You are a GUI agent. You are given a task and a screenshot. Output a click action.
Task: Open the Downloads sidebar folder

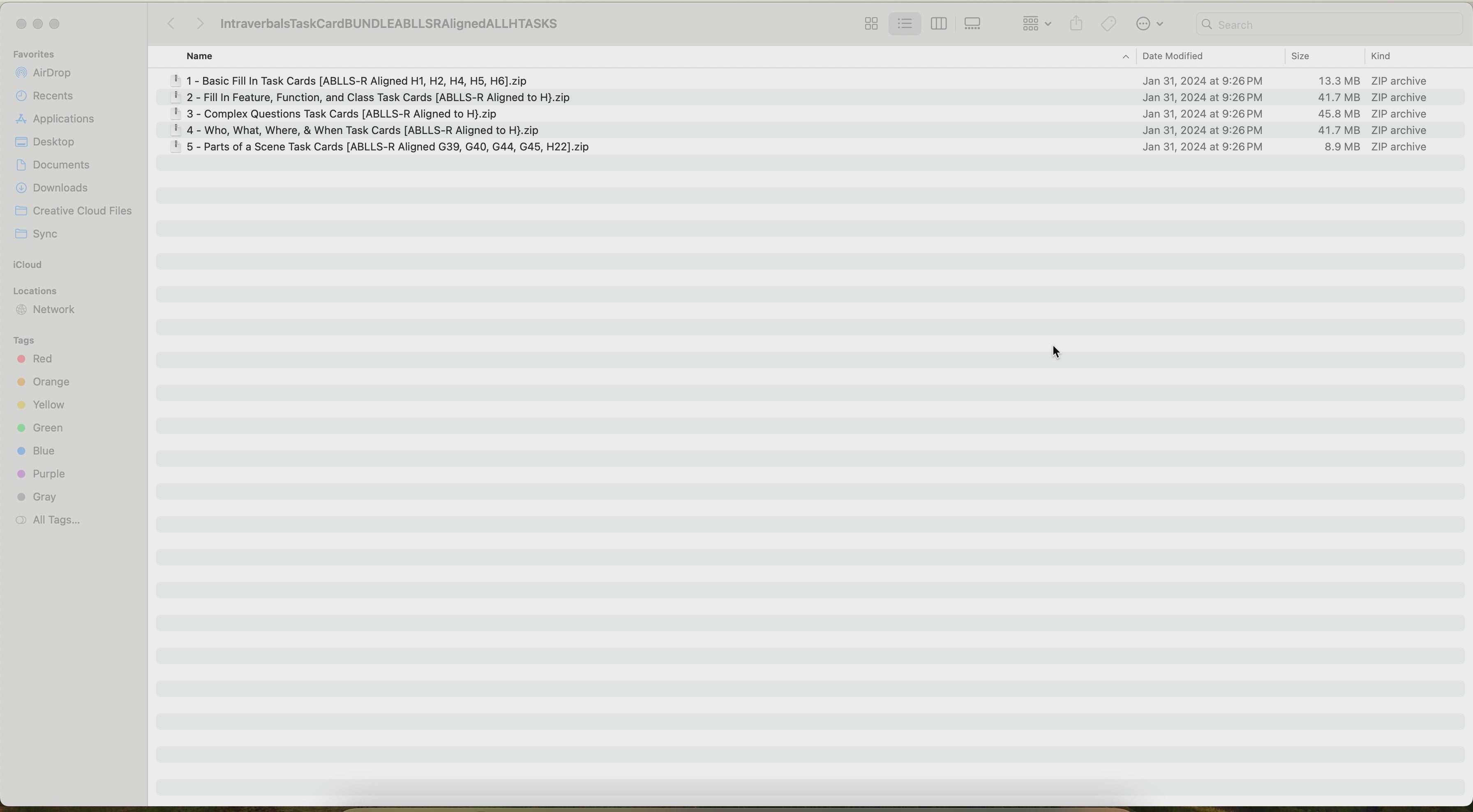point(60,188)
